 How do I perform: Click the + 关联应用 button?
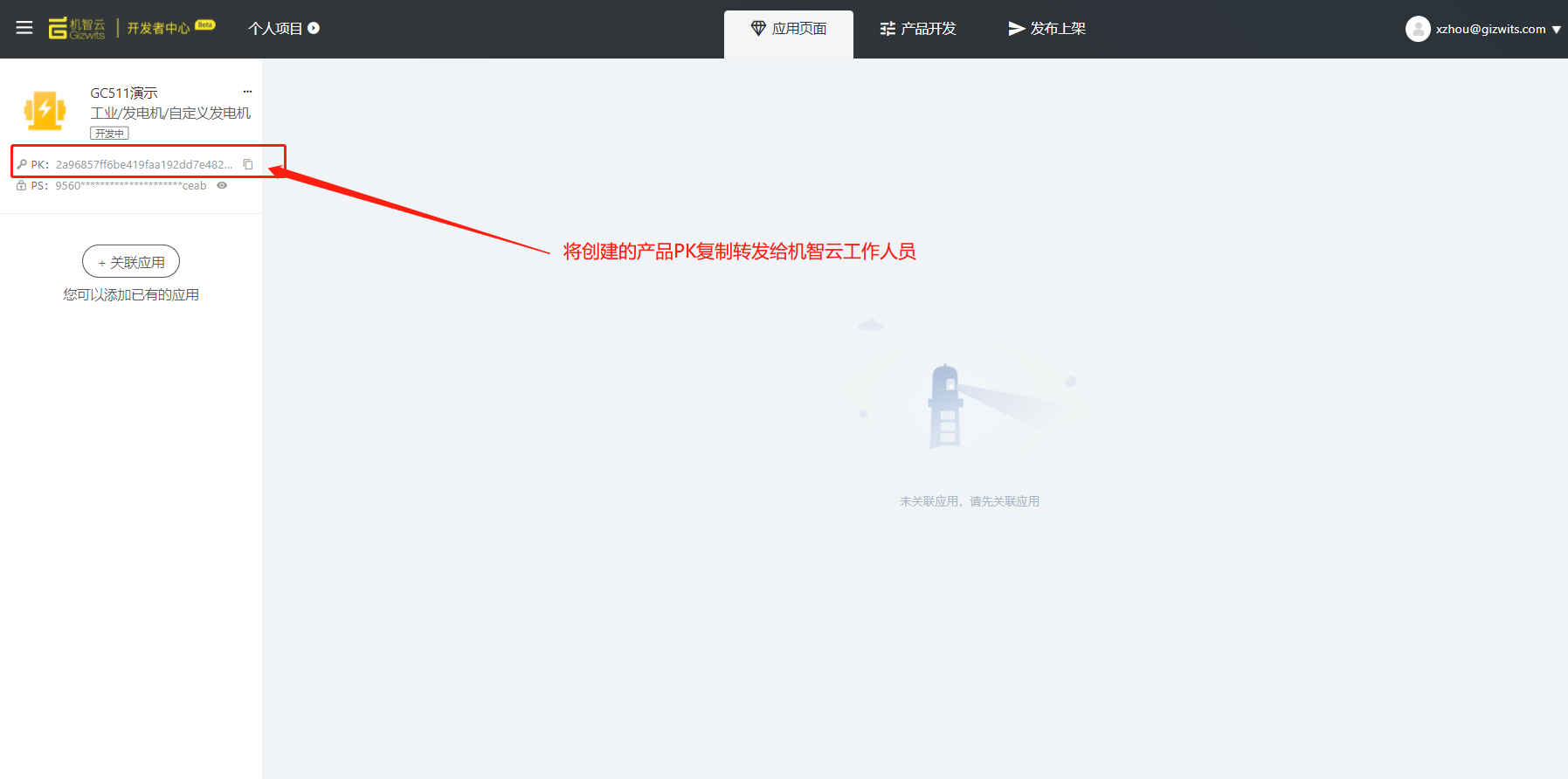click(x=131, y=262)
